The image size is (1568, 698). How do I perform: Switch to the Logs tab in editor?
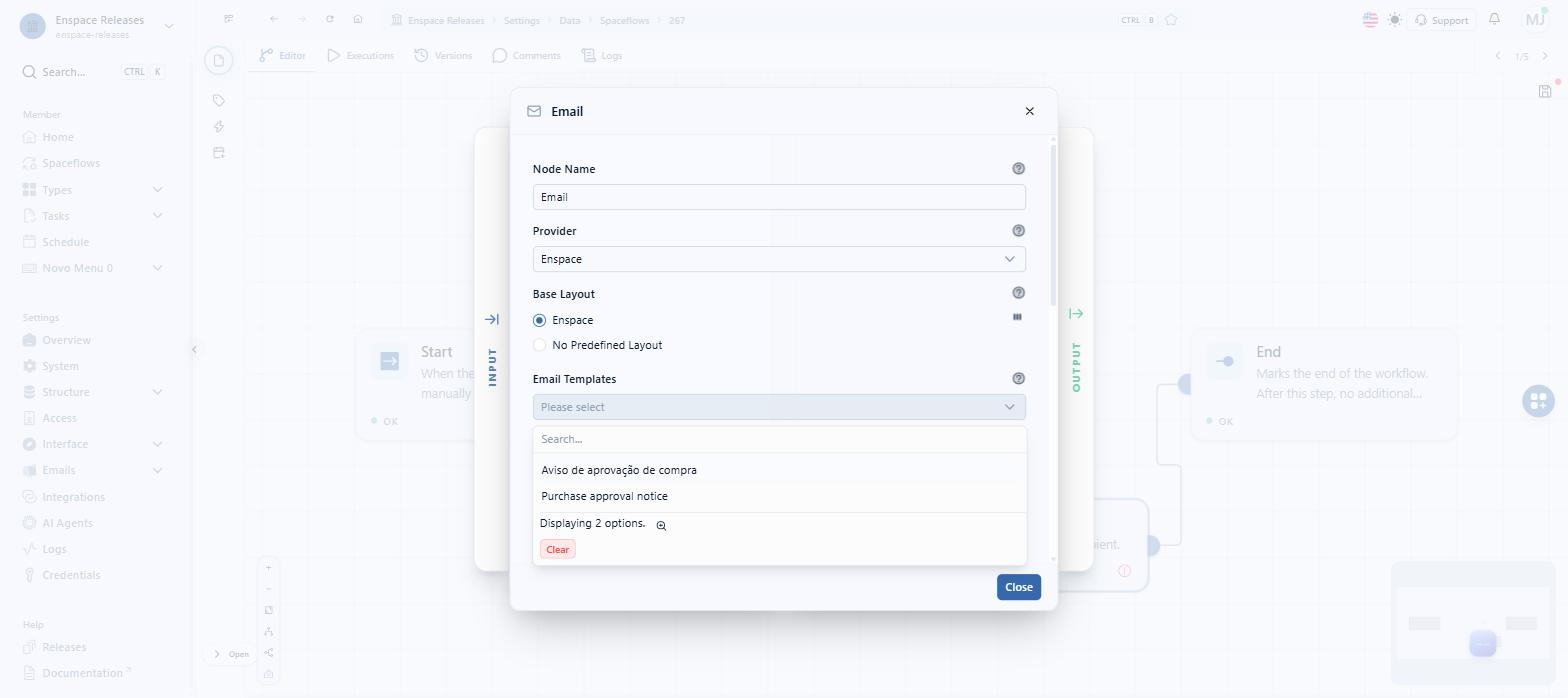(602, 56)
